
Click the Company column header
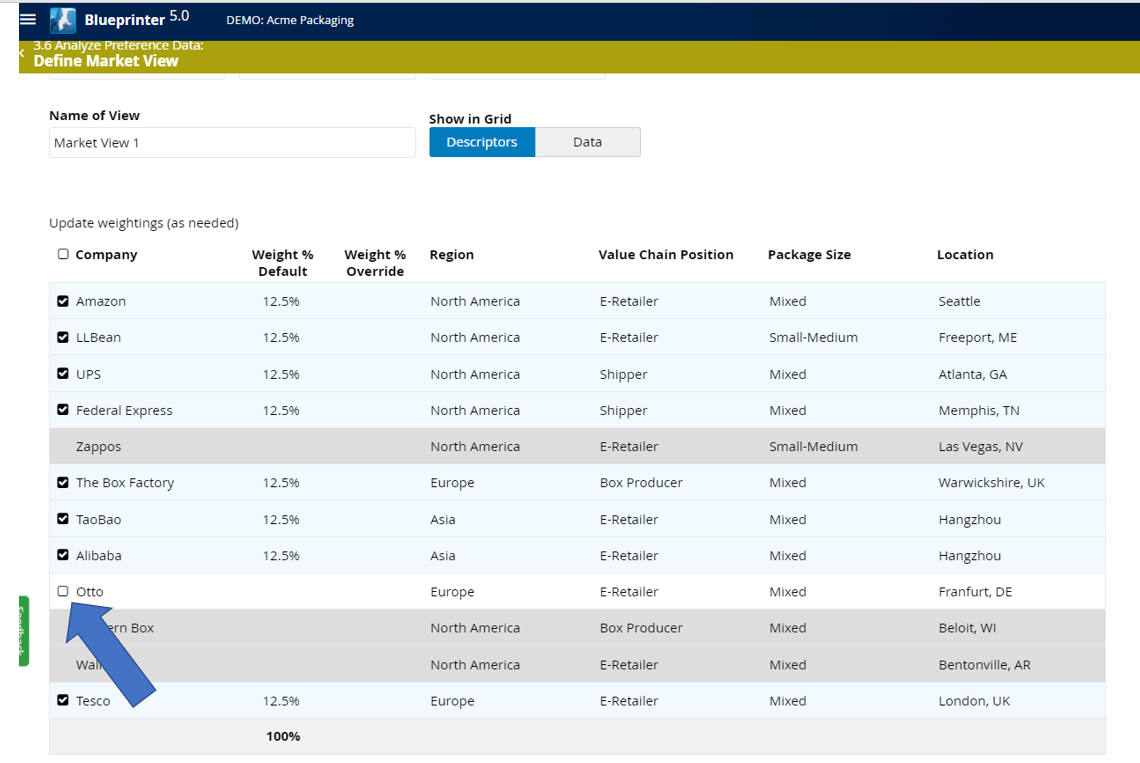tap(106, 255)
